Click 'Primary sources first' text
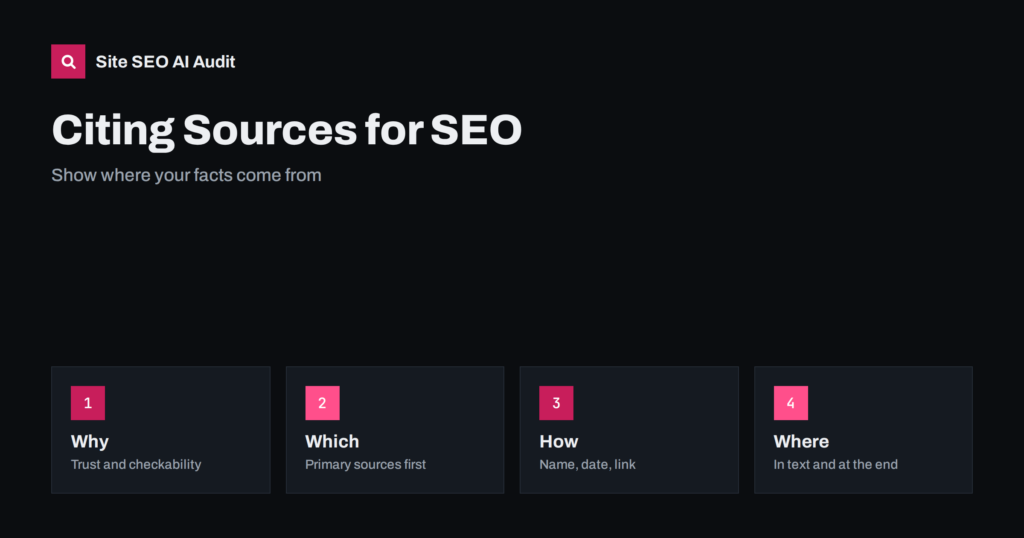Image resolution: width=1024 pixels, height=538 pixels. 365,464
